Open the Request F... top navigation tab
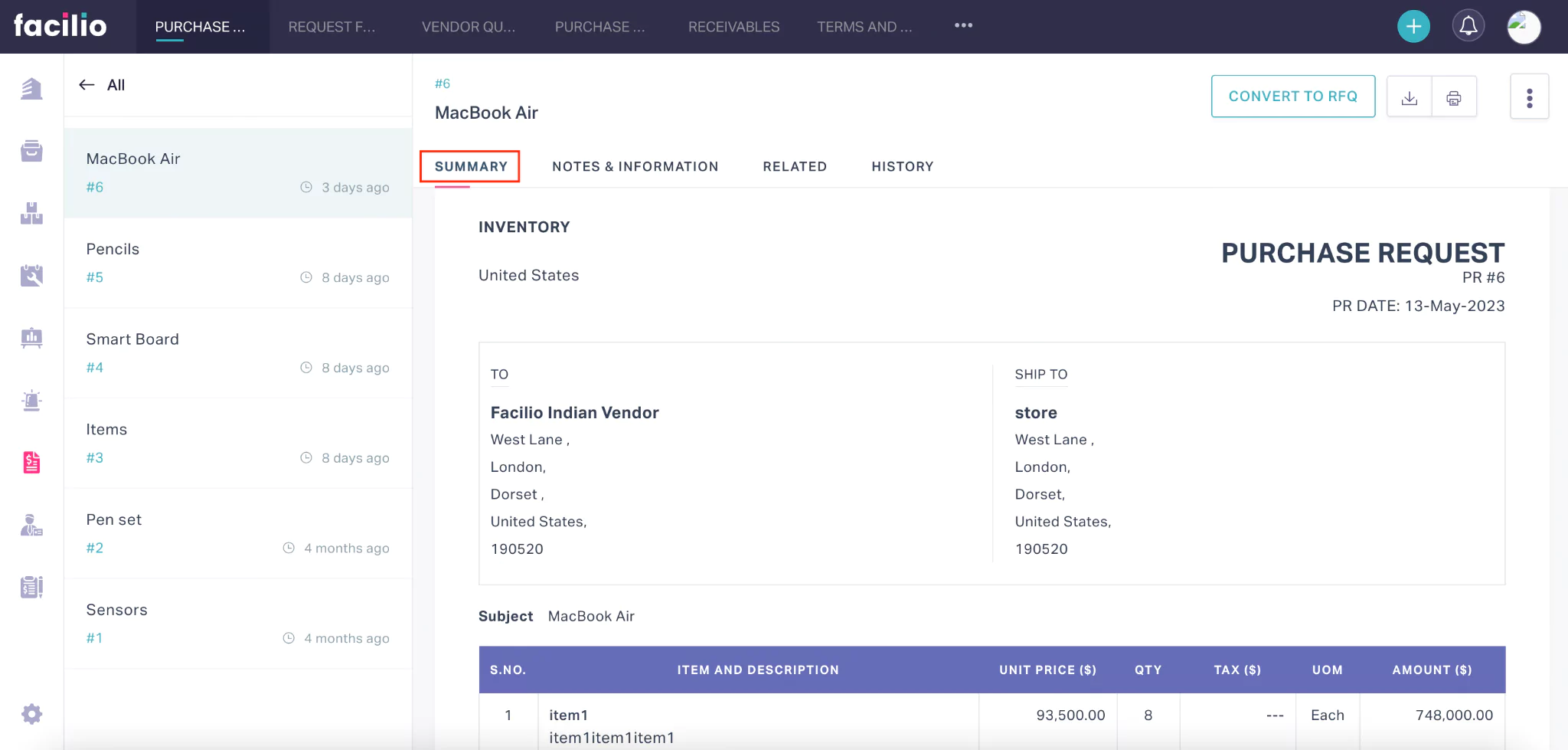 coord(332,27)
